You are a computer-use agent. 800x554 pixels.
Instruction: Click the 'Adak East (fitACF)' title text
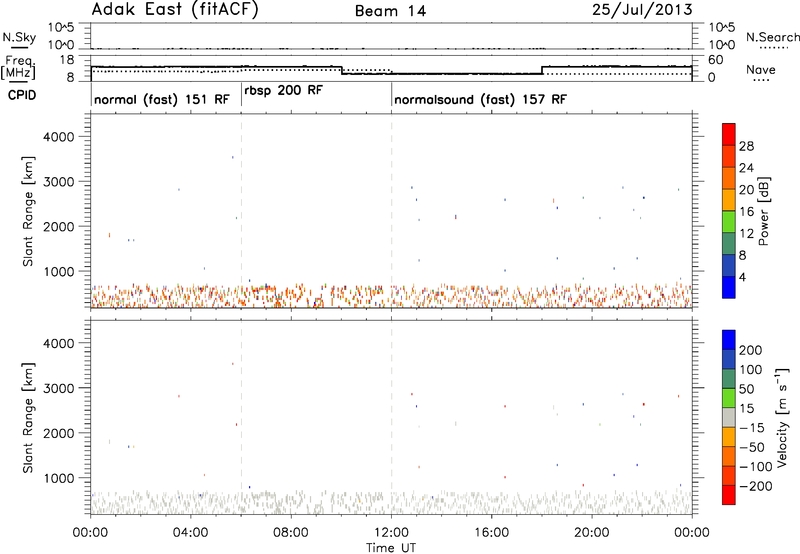[x=175, y=10]
